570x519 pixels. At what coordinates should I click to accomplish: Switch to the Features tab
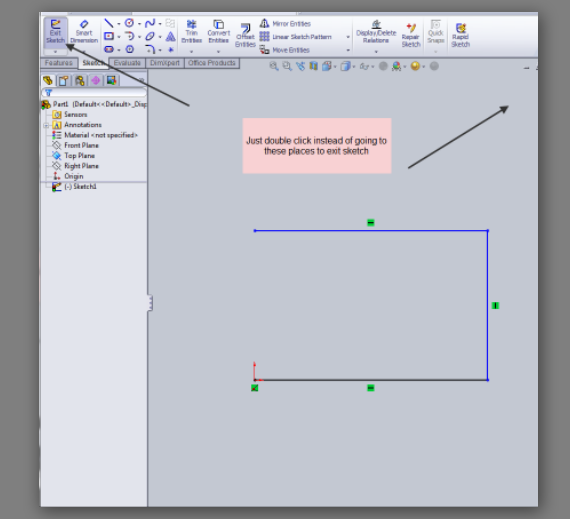pos(59,63)
